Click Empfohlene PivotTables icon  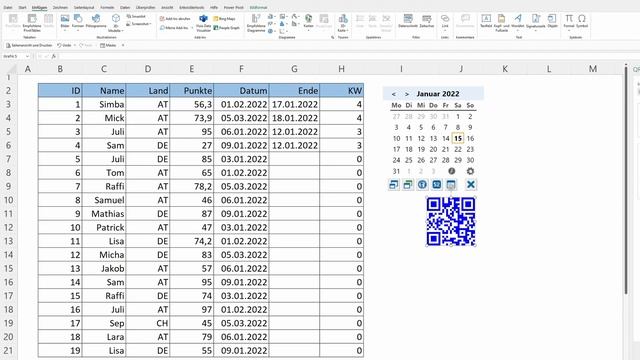[32, 23]
